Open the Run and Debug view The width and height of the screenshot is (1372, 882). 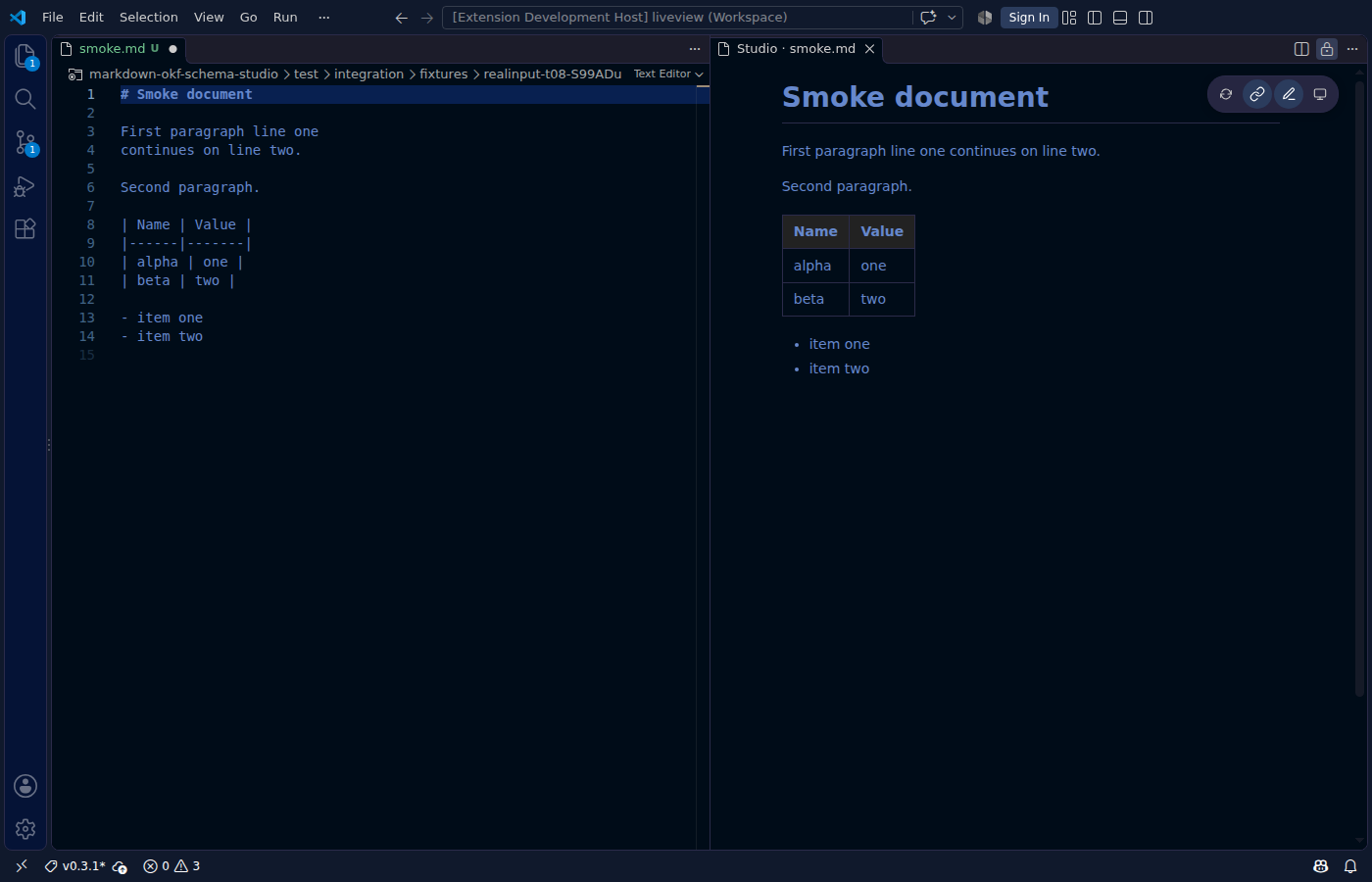pos(25,185)
